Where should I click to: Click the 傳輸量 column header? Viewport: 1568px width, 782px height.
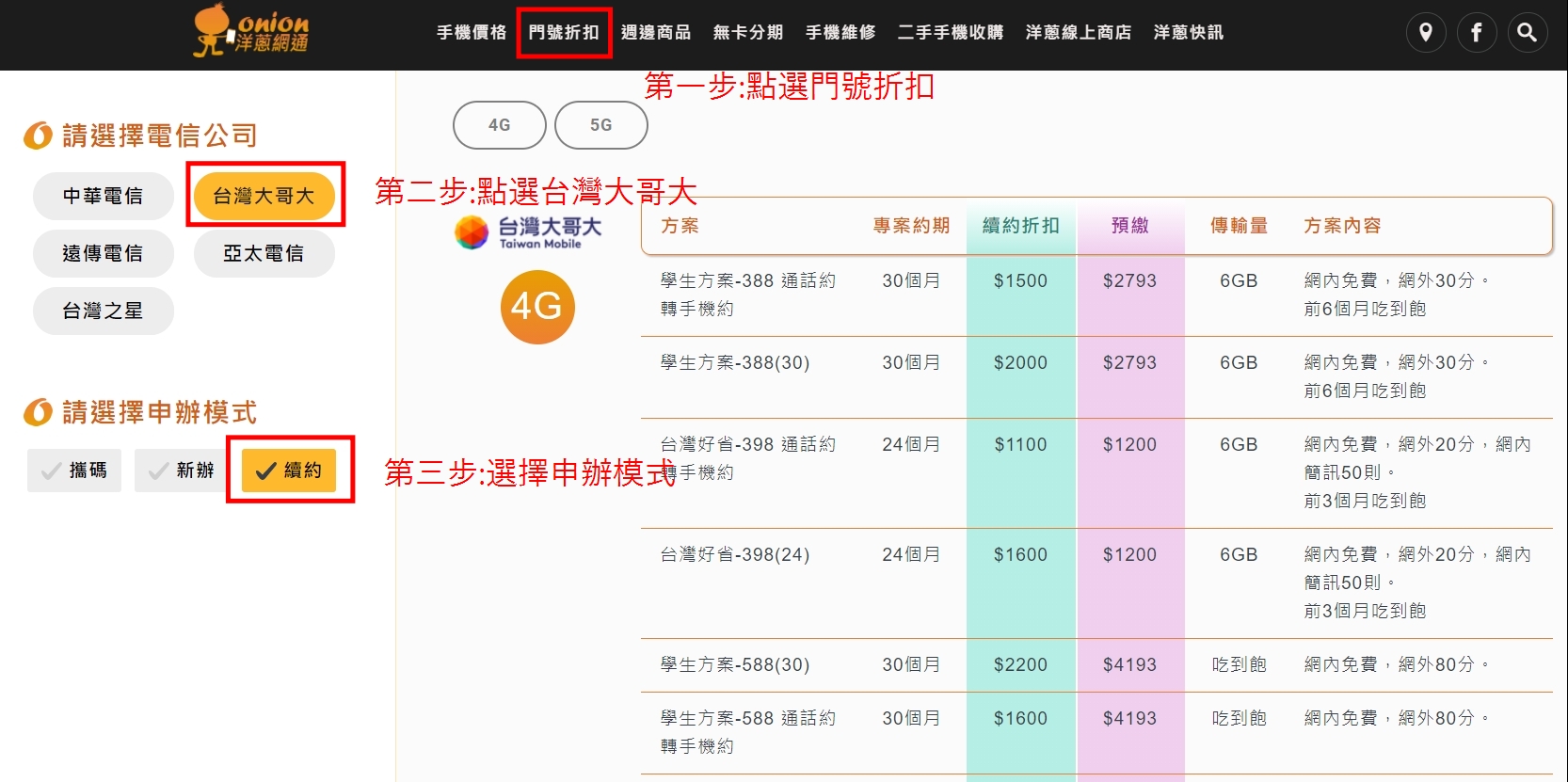point(1240,226)
